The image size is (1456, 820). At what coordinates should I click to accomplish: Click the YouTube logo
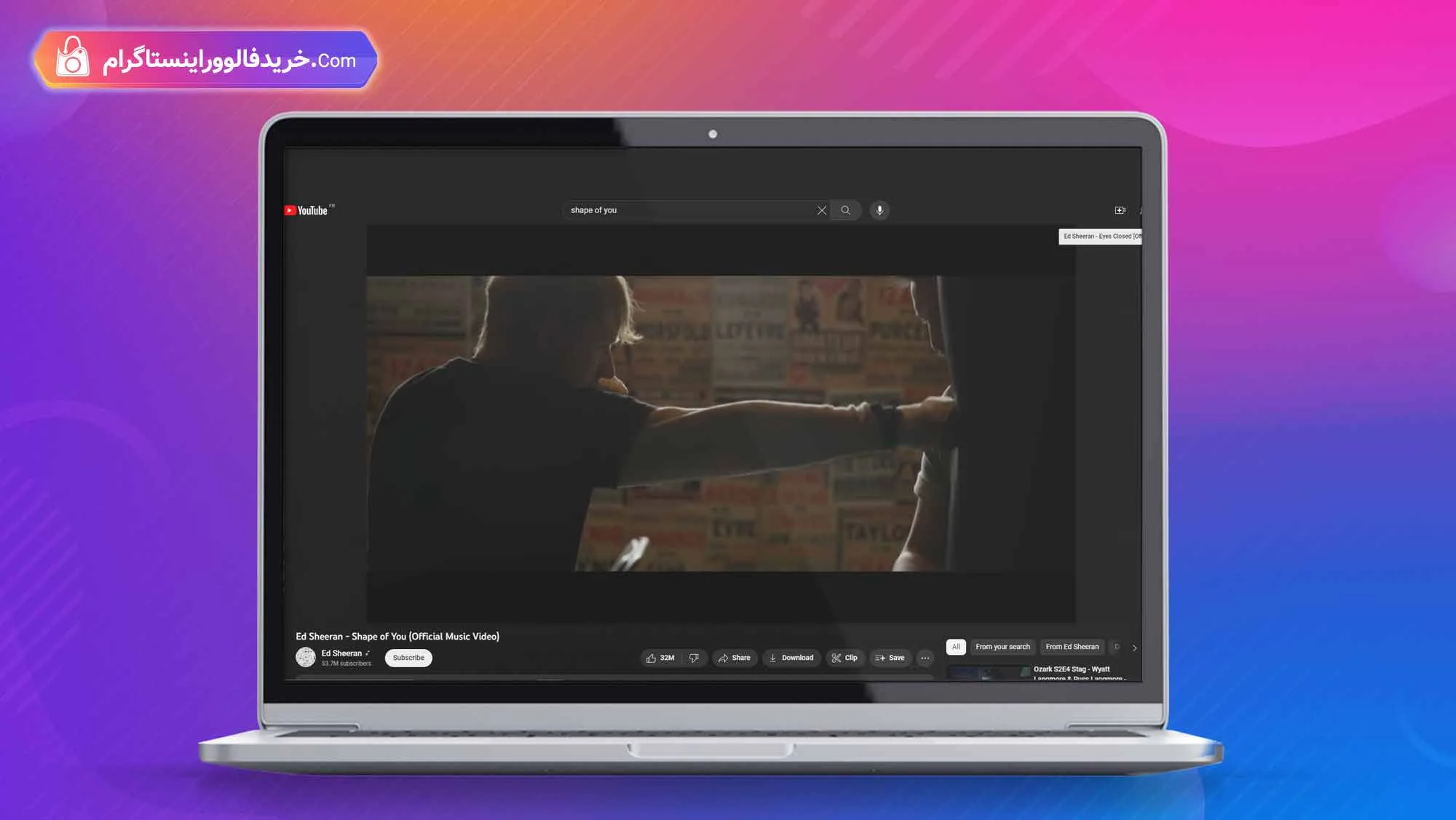coord(306,210)
